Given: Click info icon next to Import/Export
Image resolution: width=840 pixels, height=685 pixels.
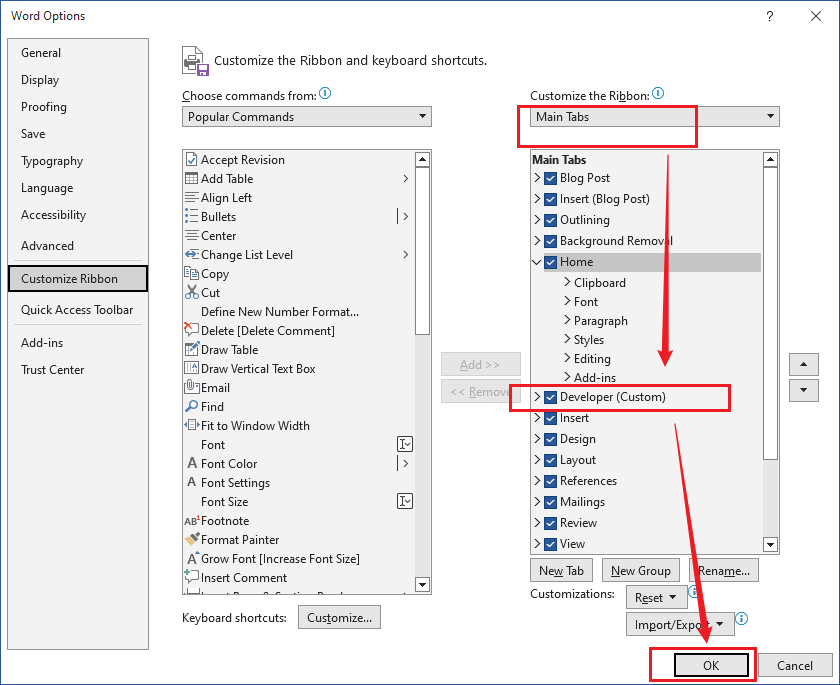Looking at the screenshot, I should (741, 619).
